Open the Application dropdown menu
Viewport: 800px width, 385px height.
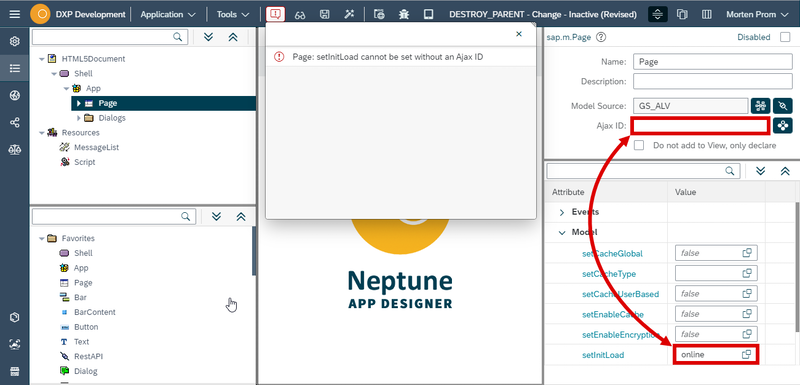coord(168,14)
